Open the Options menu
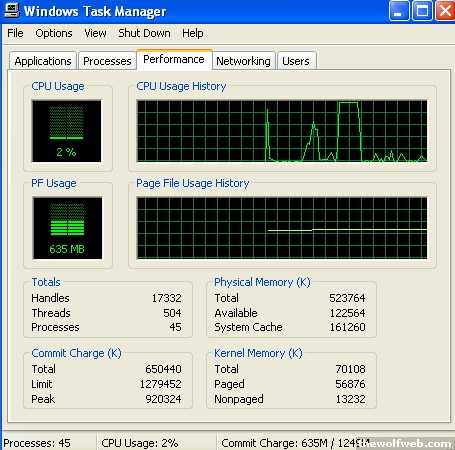This screenshot has height=450, width=455. [x=54, y=33]
